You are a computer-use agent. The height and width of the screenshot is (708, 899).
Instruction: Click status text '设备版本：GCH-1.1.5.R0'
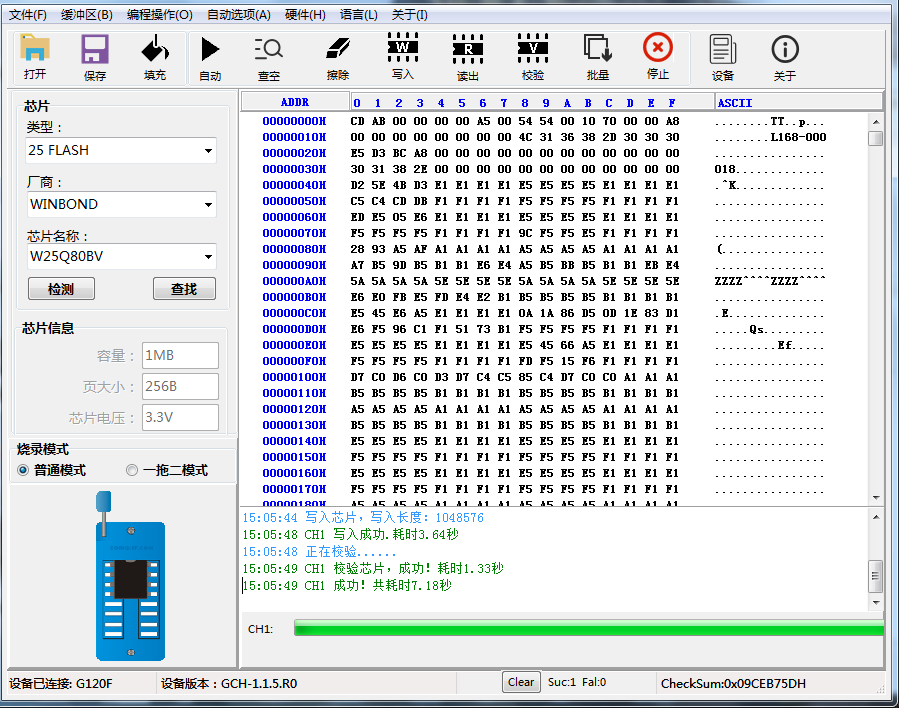(x=229, y=683)
